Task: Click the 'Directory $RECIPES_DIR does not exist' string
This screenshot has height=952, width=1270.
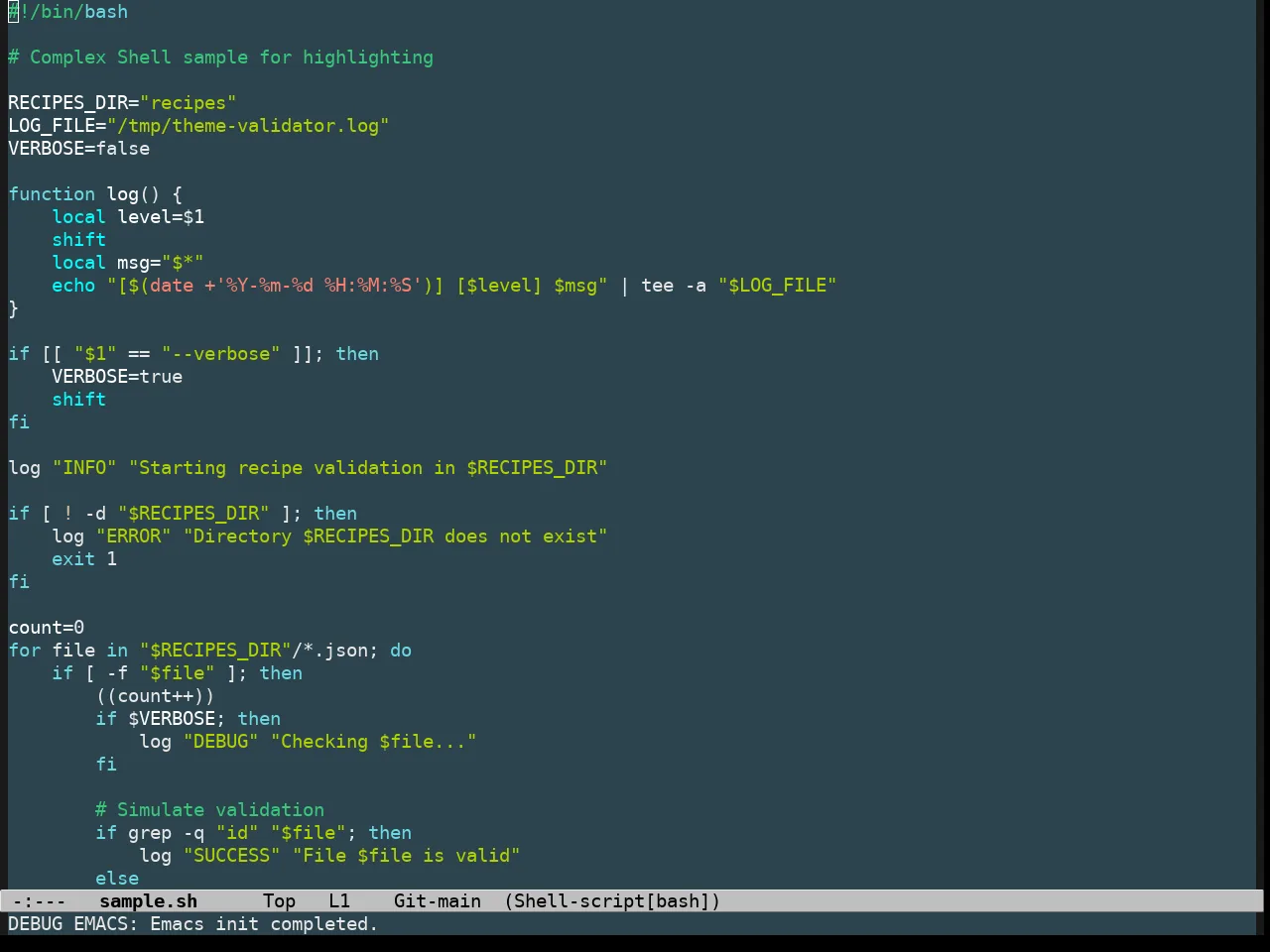Action: 396,536
